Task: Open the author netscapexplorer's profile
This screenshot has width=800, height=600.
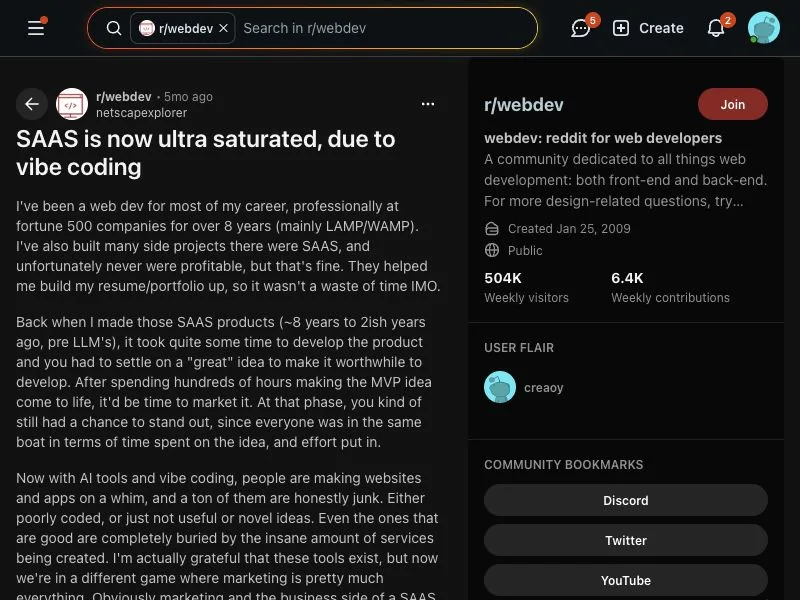Action: pos(141,113)
